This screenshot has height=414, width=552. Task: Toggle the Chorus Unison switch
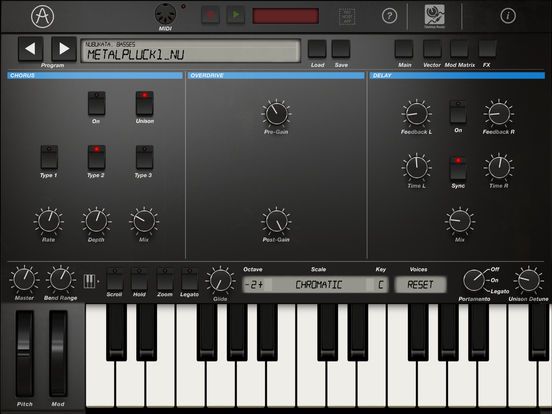click(x=145, y=104)
